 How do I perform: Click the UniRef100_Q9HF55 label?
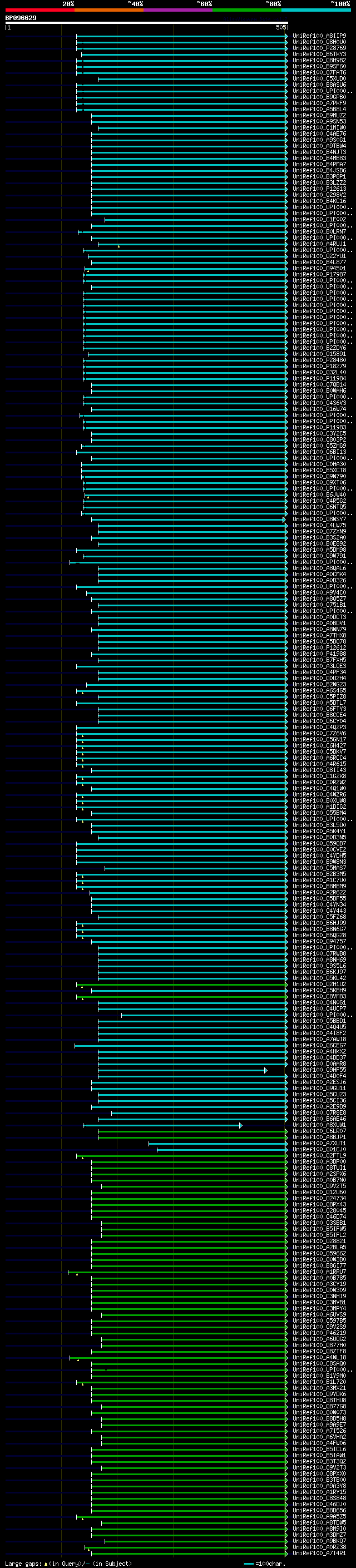pos(319,1070)
